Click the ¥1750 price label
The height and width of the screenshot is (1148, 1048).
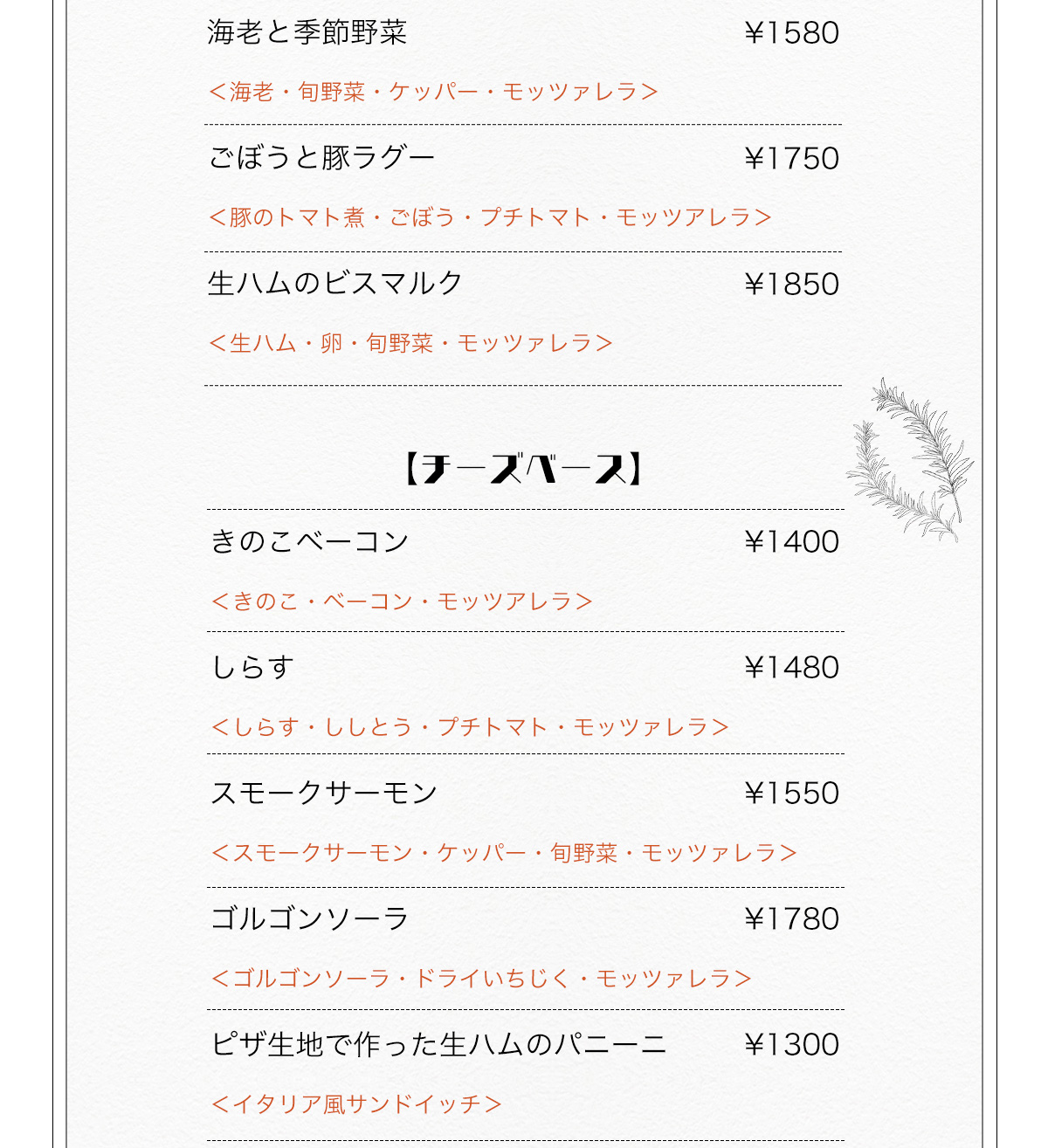pos(791,159)
